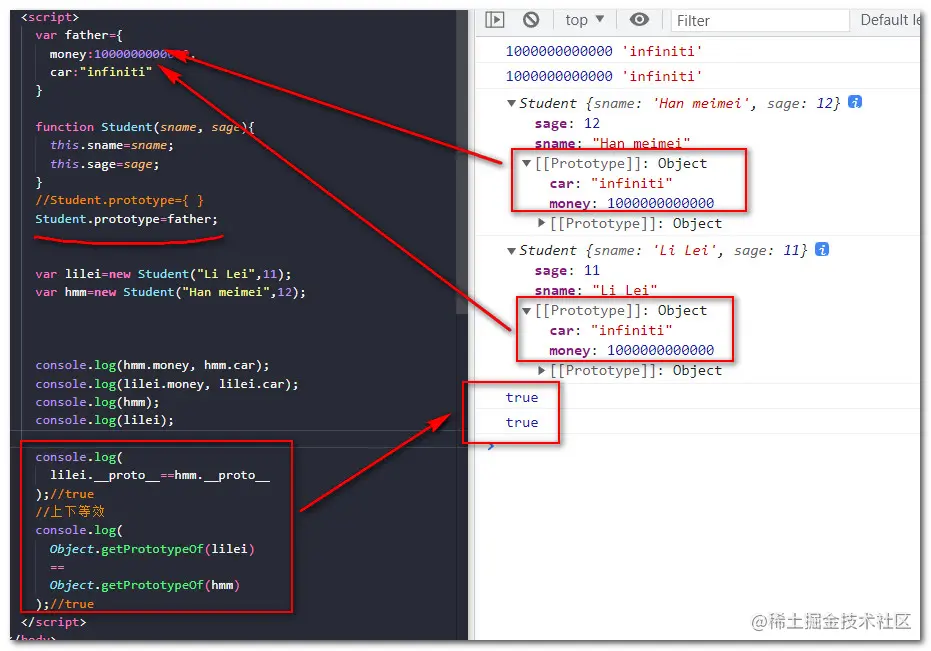Open the Default levels dropdown
The height and width of the screenshot is (651, 931).
[x=890, y=20]
